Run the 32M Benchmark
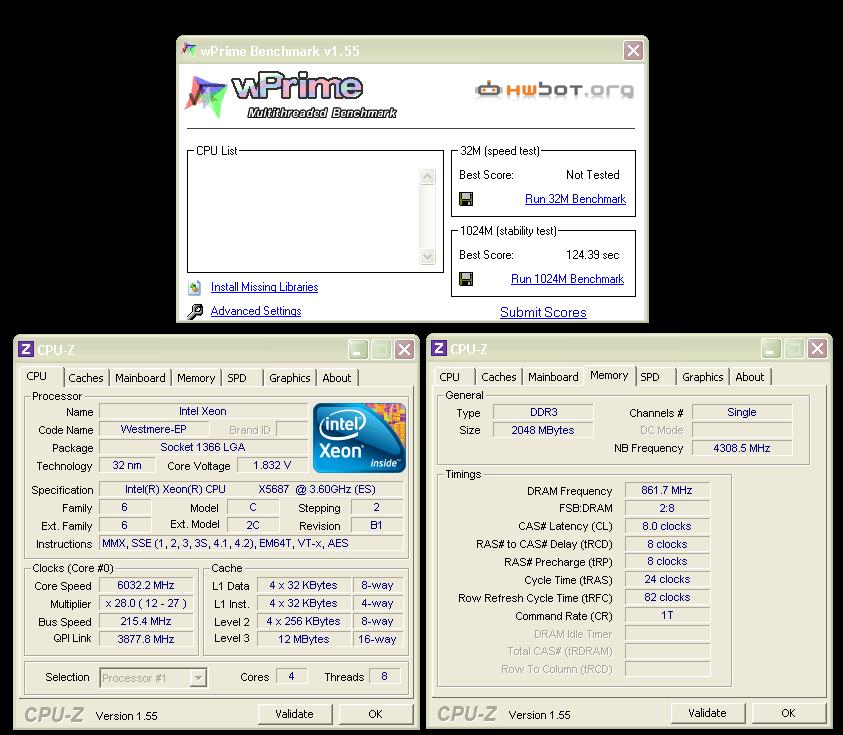Image resolution: width=843 pixels, height=735 pixels. [575, 199]
